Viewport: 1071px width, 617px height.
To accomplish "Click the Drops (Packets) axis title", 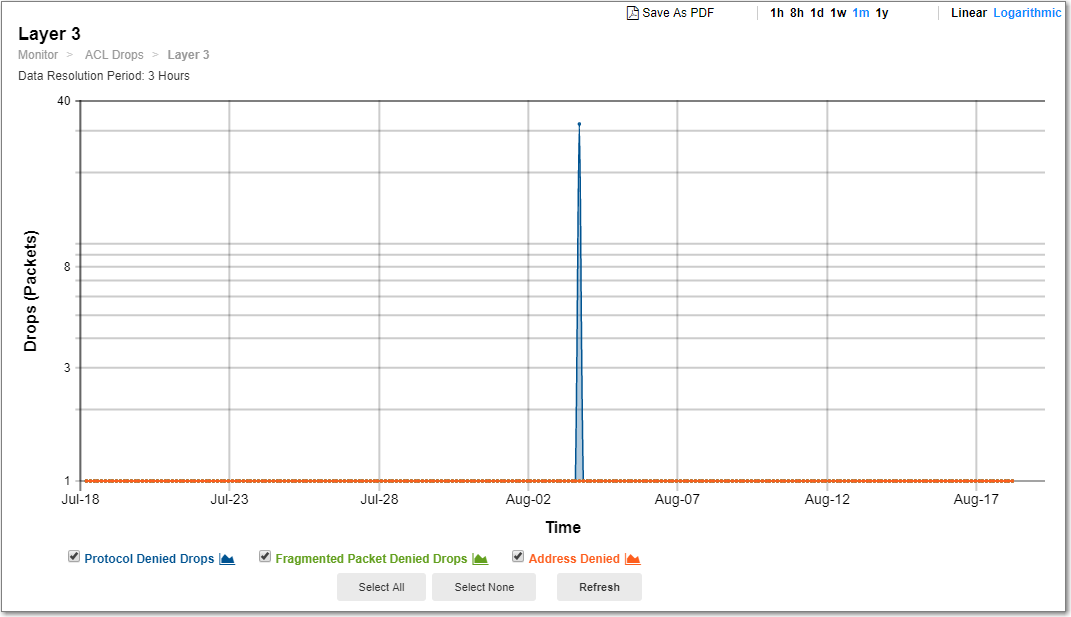I will click(31, 291).
